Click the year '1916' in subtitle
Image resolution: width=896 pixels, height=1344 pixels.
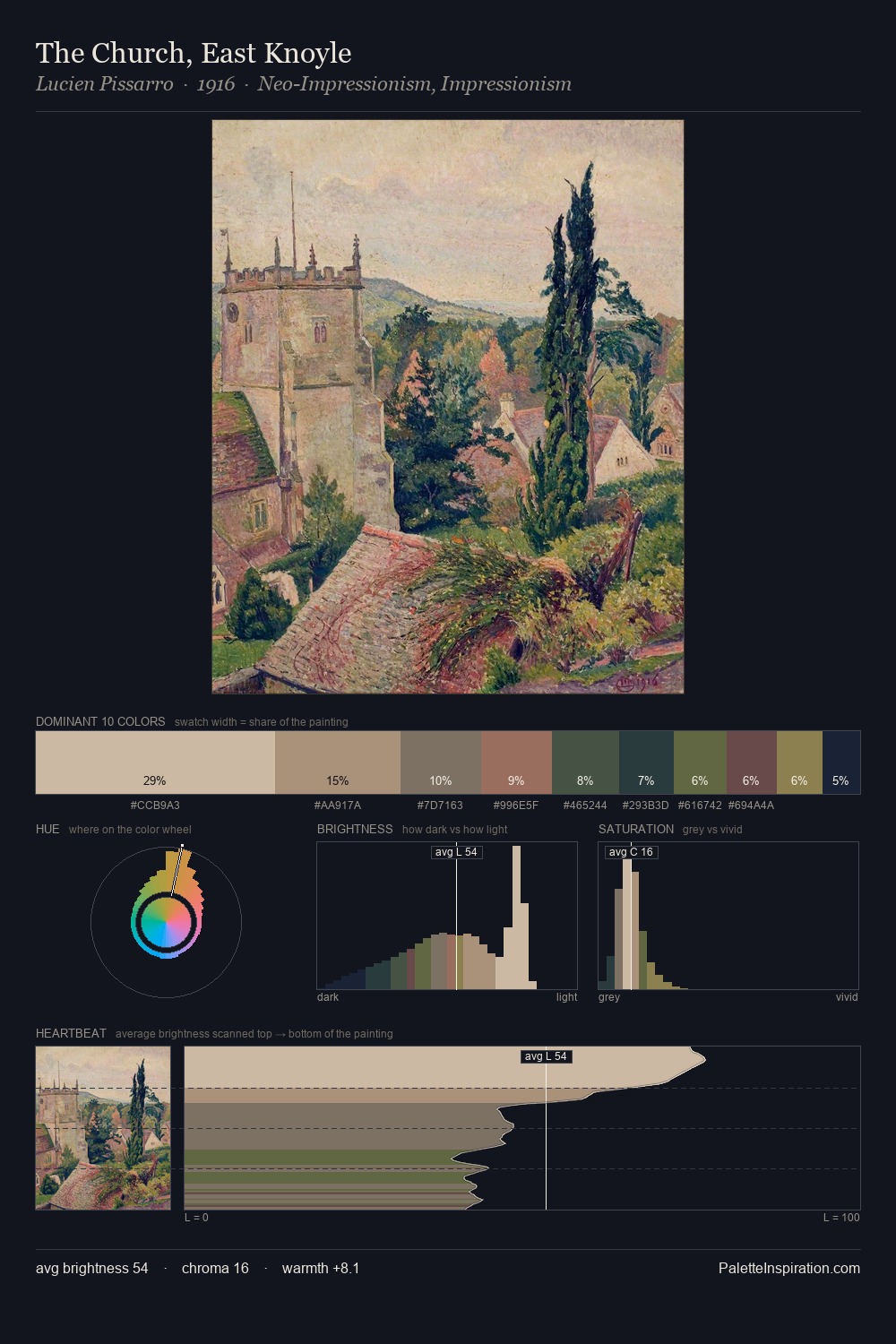tap(216, 84)
